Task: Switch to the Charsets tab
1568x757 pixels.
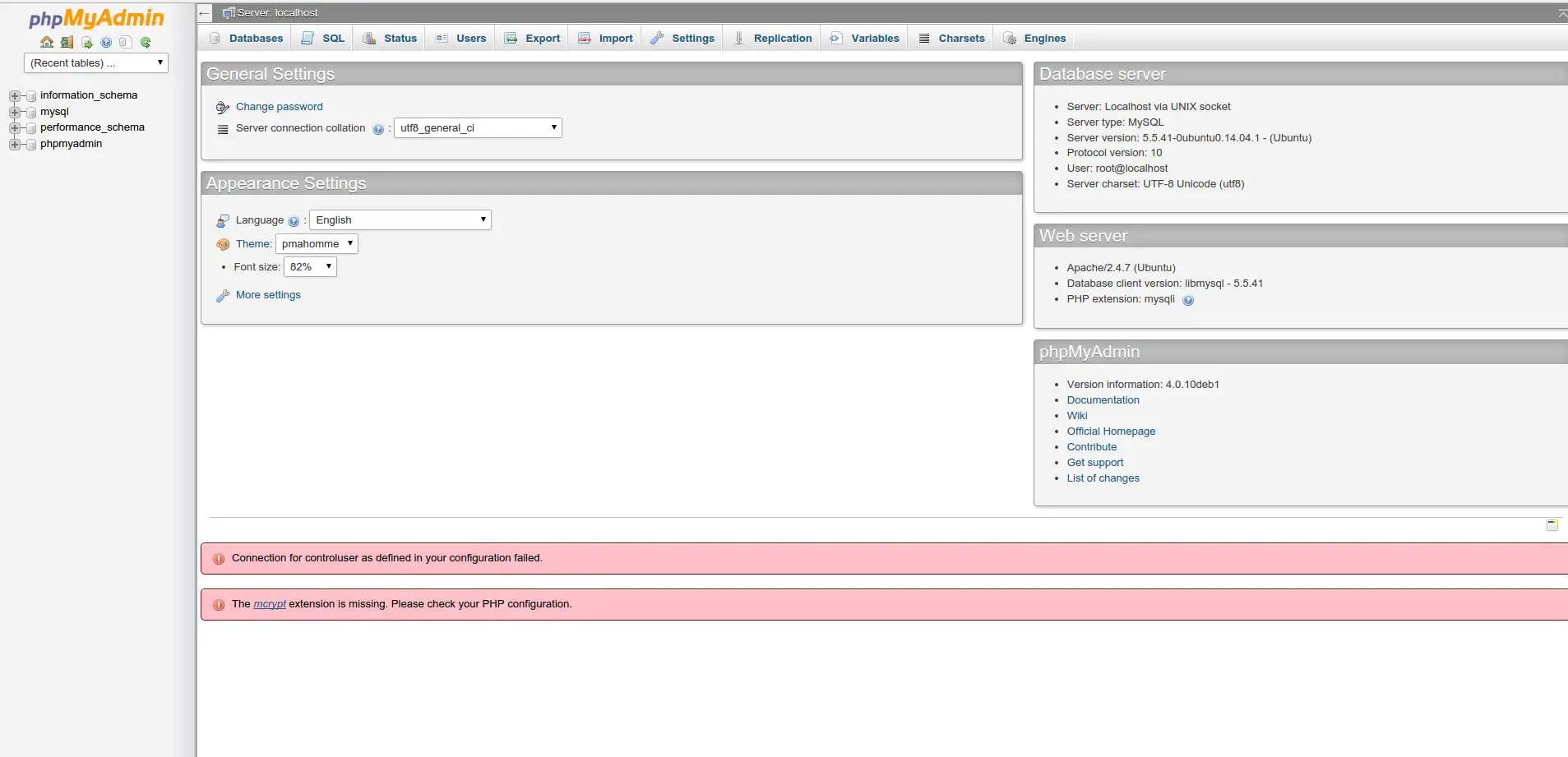Action: (x=951, y=39)
